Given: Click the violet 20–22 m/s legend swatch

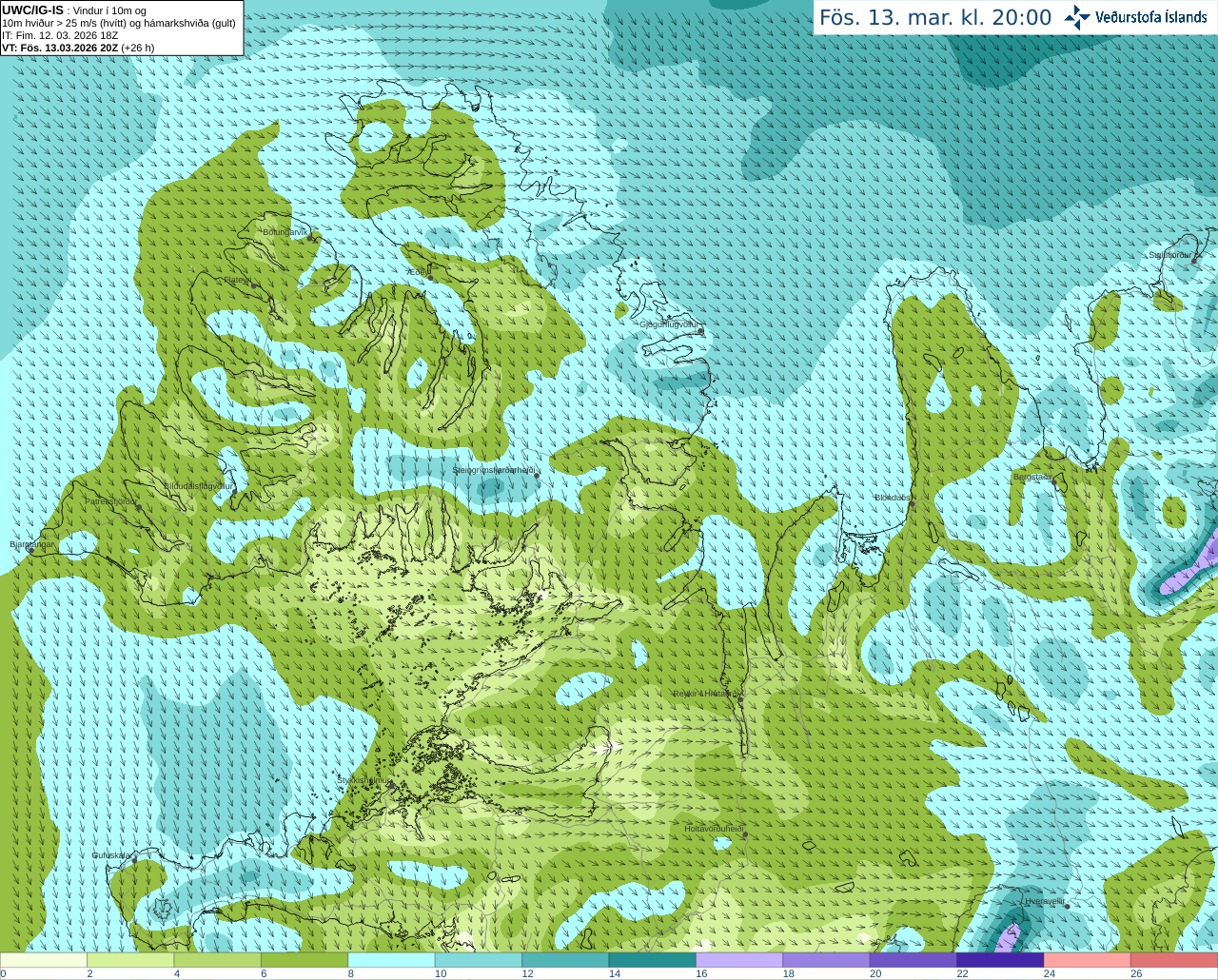Looking at the screenshot, I should (x=913, y=960).
